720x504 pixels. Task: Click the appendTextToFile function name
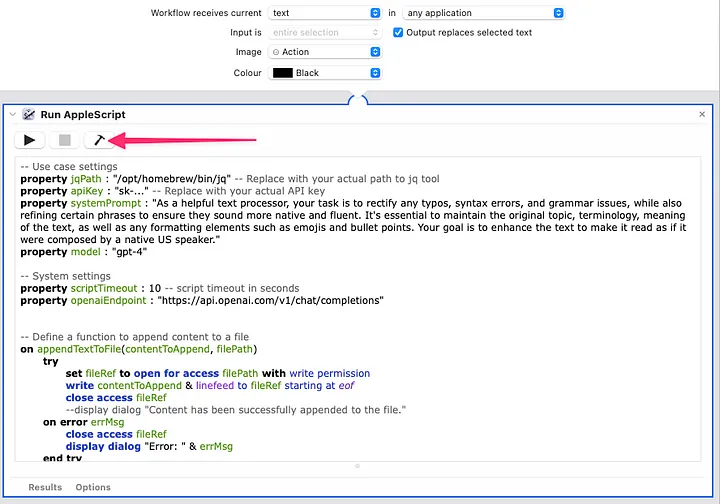click(79, 349)
